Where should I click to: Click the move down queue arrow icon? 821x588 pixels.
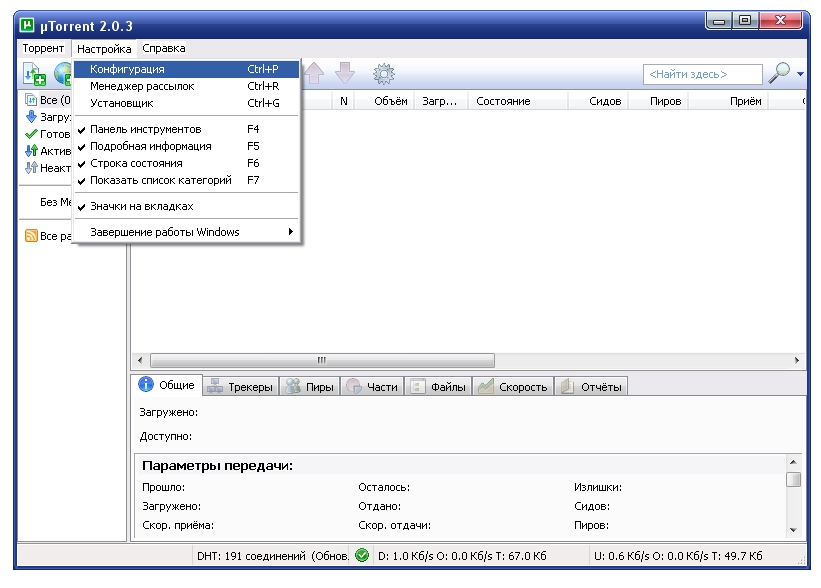pos(345,73)
